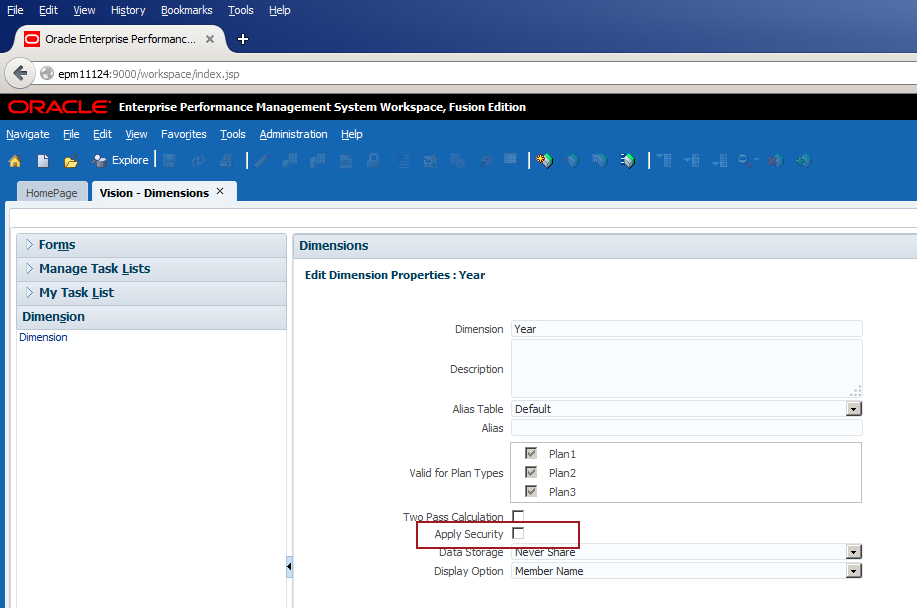Open a new browser tab with plus
Viewport: 917px width, 608px height.
point(243,39)
